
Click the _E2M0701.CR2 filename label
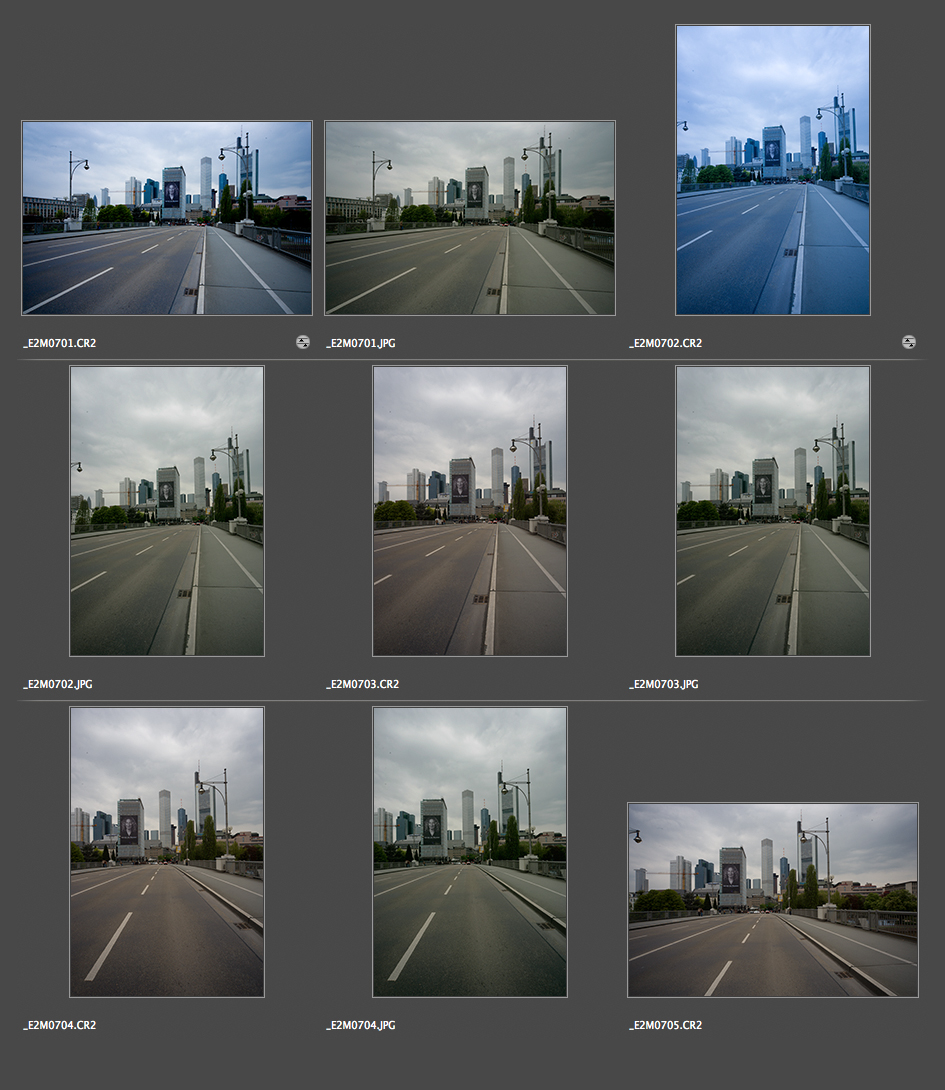pos(60,343)
